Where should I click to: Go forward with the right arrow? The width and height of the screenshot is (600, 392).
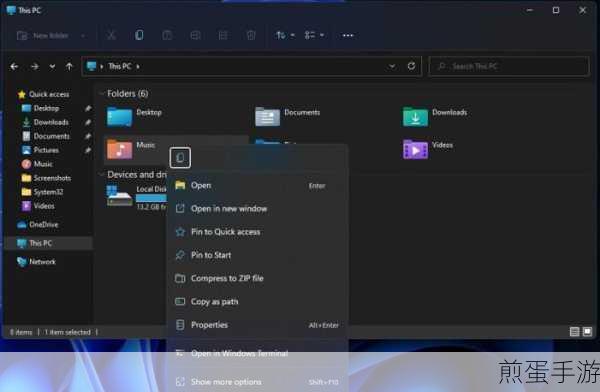(34, 67)
